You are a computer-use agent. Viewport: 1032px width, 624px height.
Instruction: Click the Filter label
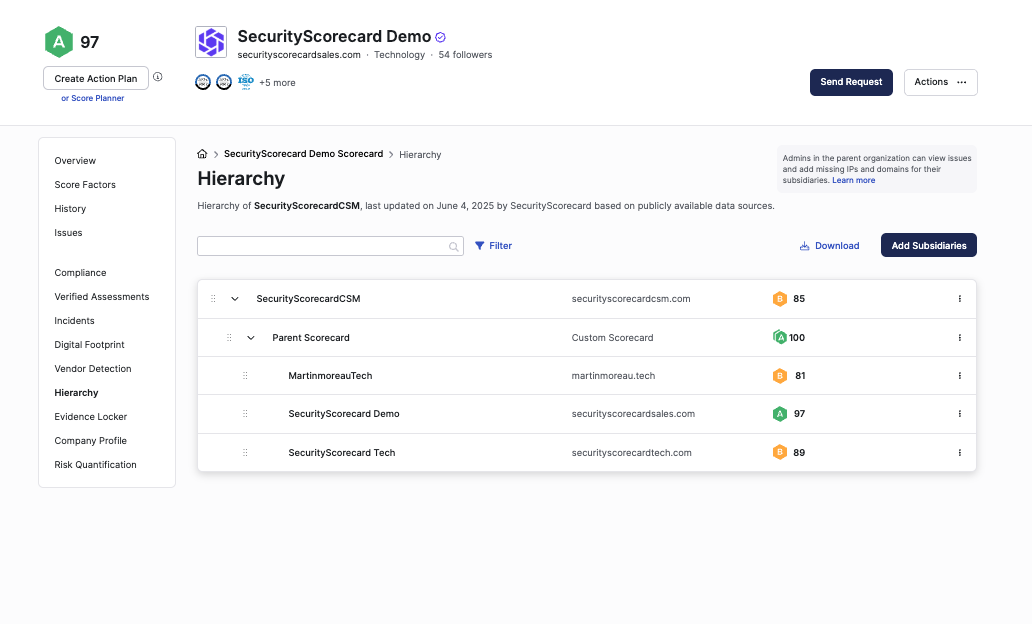pos(500,246)
